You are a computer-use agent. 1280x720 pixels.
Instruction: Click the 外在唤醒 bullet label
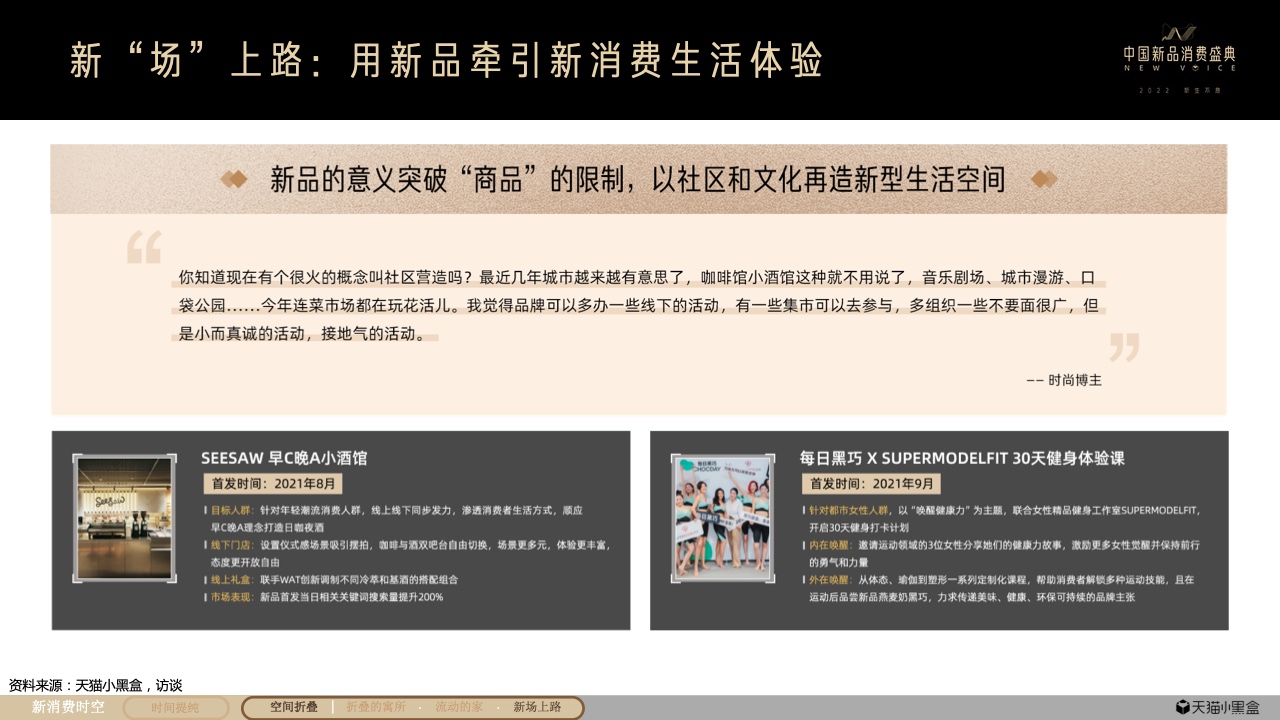click(x=831, y=579)
